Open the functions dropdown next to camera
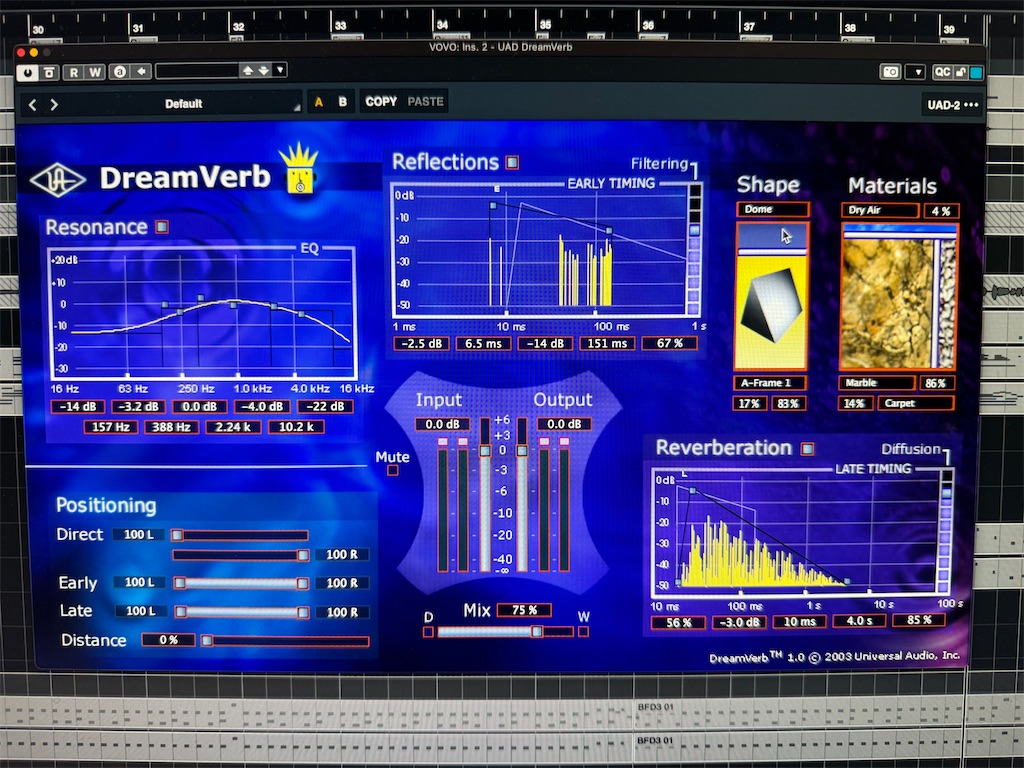1024x768 pixels. pos(918,72)
